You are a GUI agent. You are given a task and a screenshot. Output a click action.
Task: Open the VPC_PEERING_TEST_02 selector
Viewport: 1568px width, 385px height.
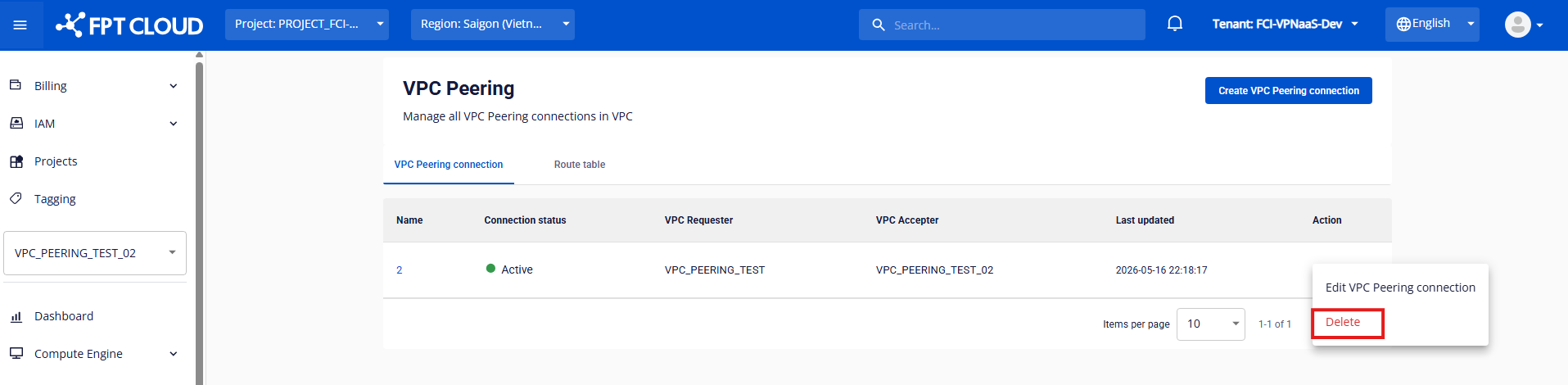point(95,253)
